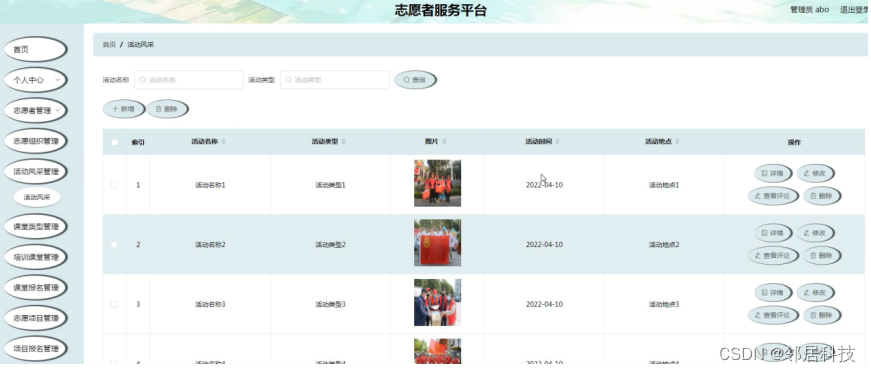871x372 pixels.
Task: Click the 查询 search button
Action: (x=415, y=80)
